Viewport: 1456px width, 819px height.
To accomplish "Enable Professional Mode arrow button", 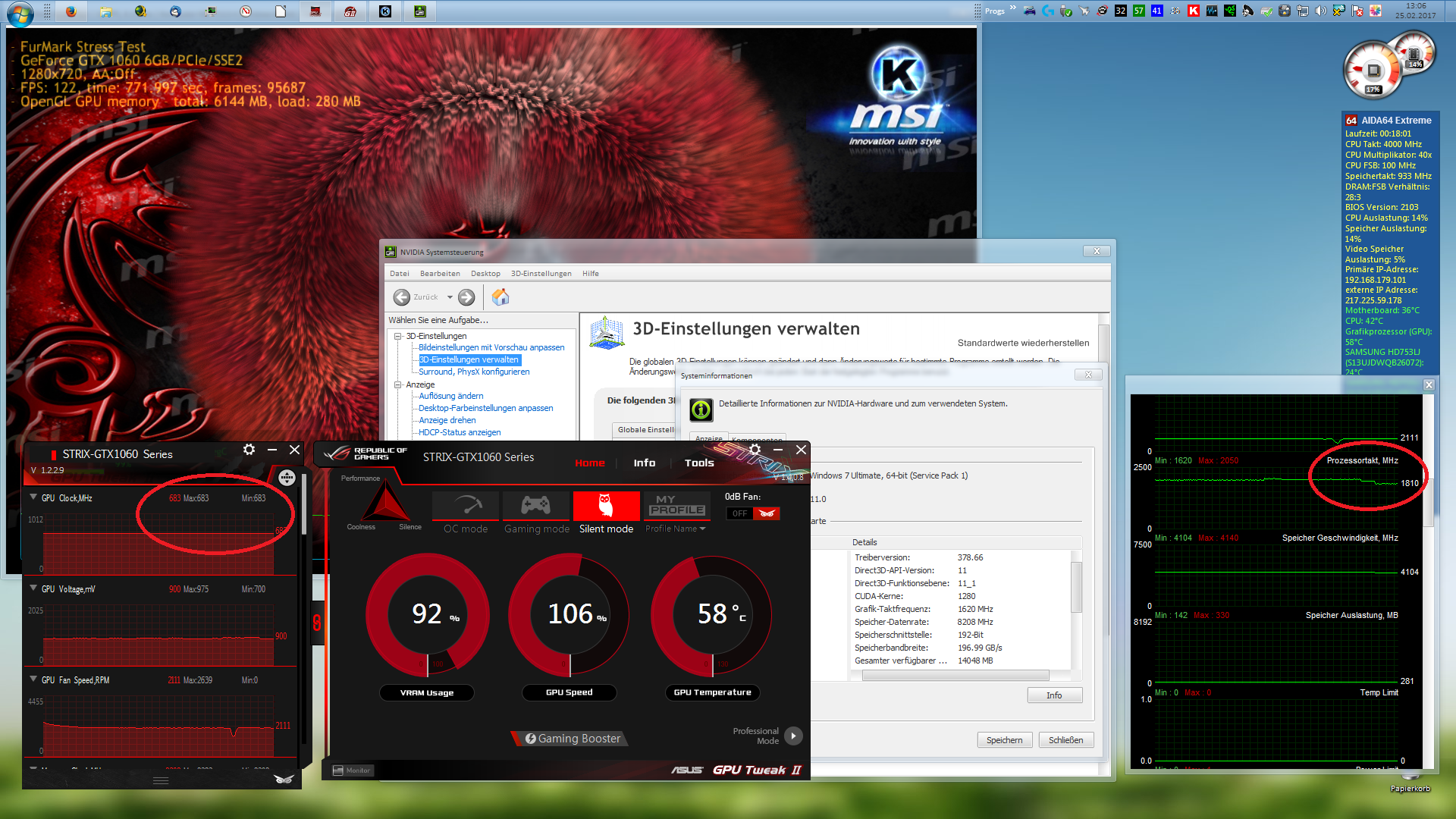I will pyautogui.click(x=793, y=736).
